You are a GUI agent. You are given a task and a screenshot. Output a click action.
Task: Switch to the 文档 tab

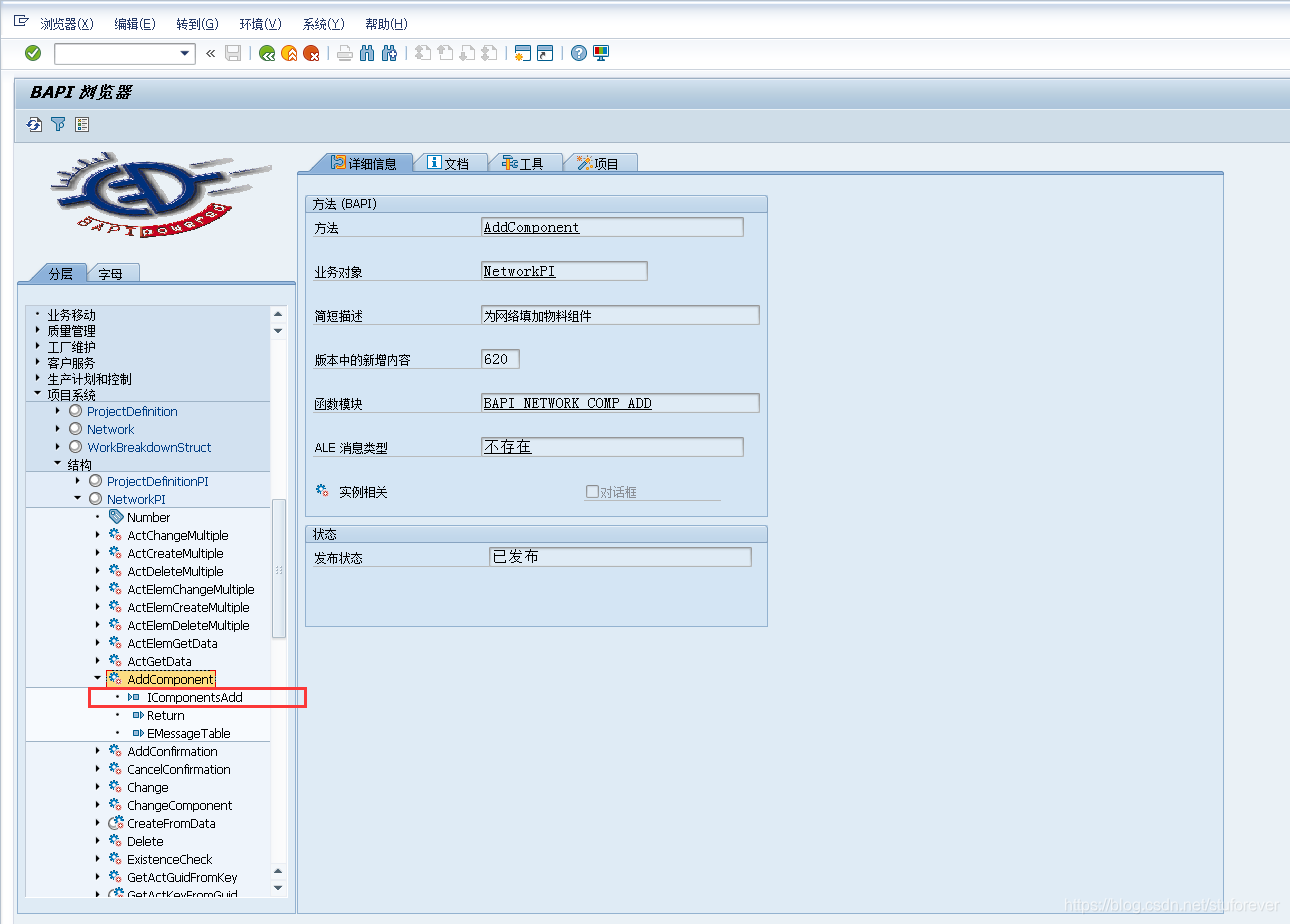coord(449,163)
